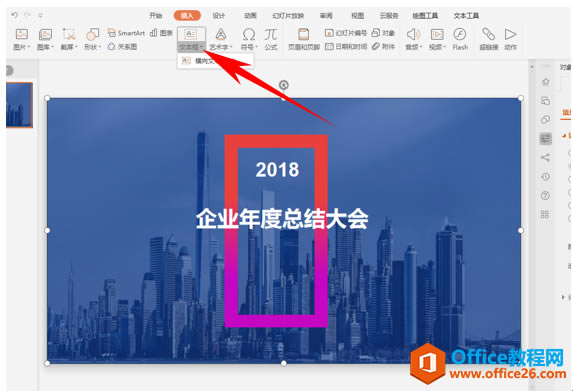
Task: Insert a 公式 (Equation) with Pi icon
Action: point(271,39)
